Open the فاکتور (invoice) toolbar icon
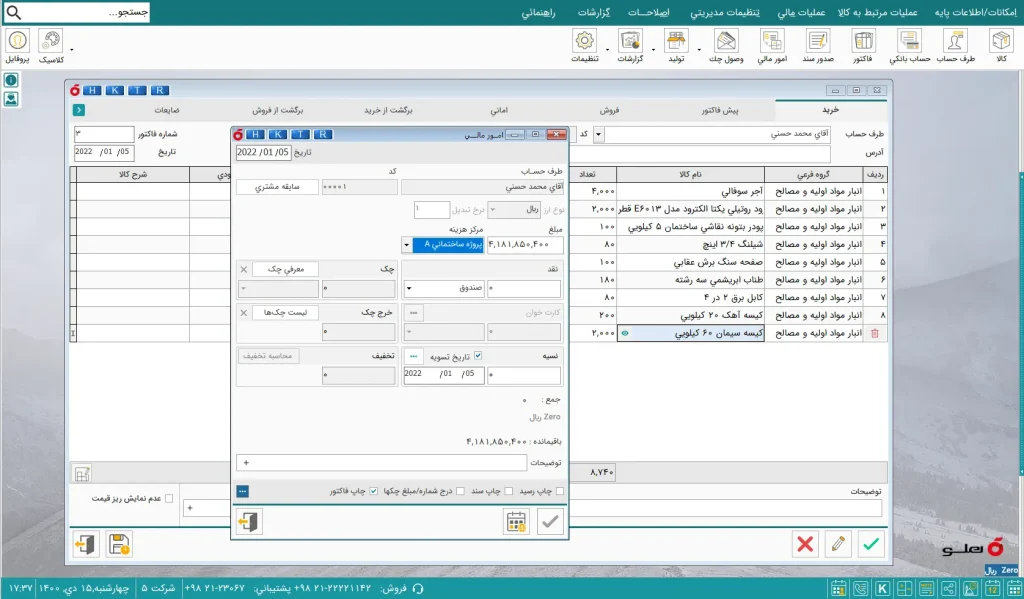This screenshot has height=599, width=1024. [863, 46]
